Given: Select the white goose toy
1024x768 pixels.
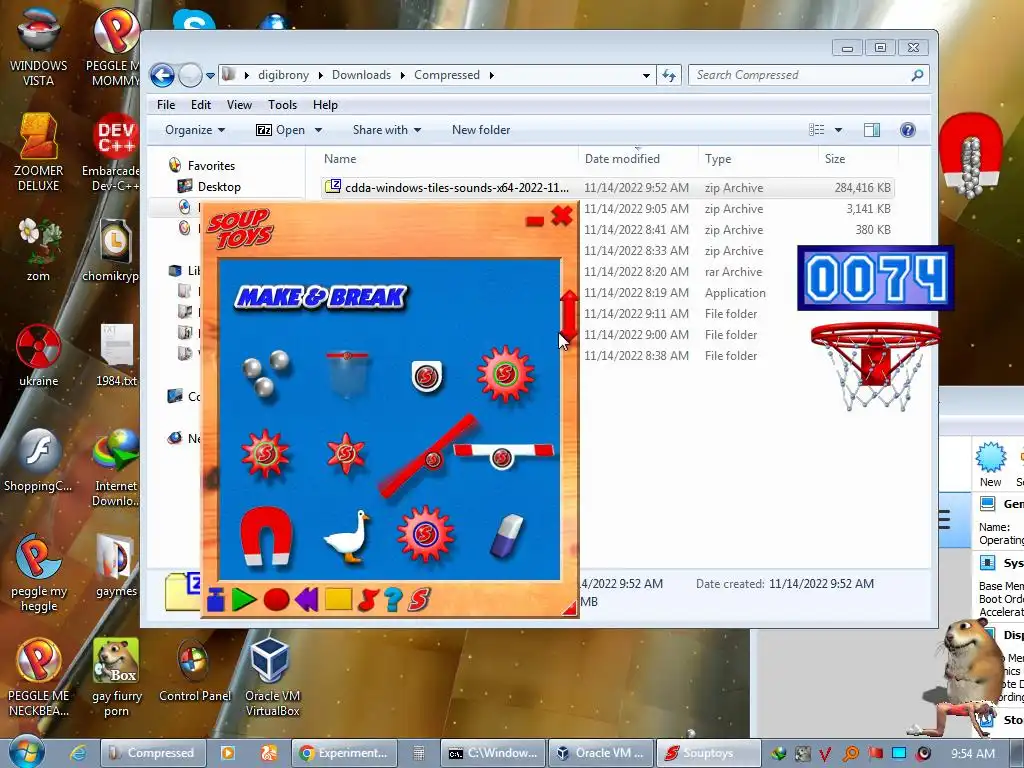Looking at the screenshot, I should tap(347, 537).
